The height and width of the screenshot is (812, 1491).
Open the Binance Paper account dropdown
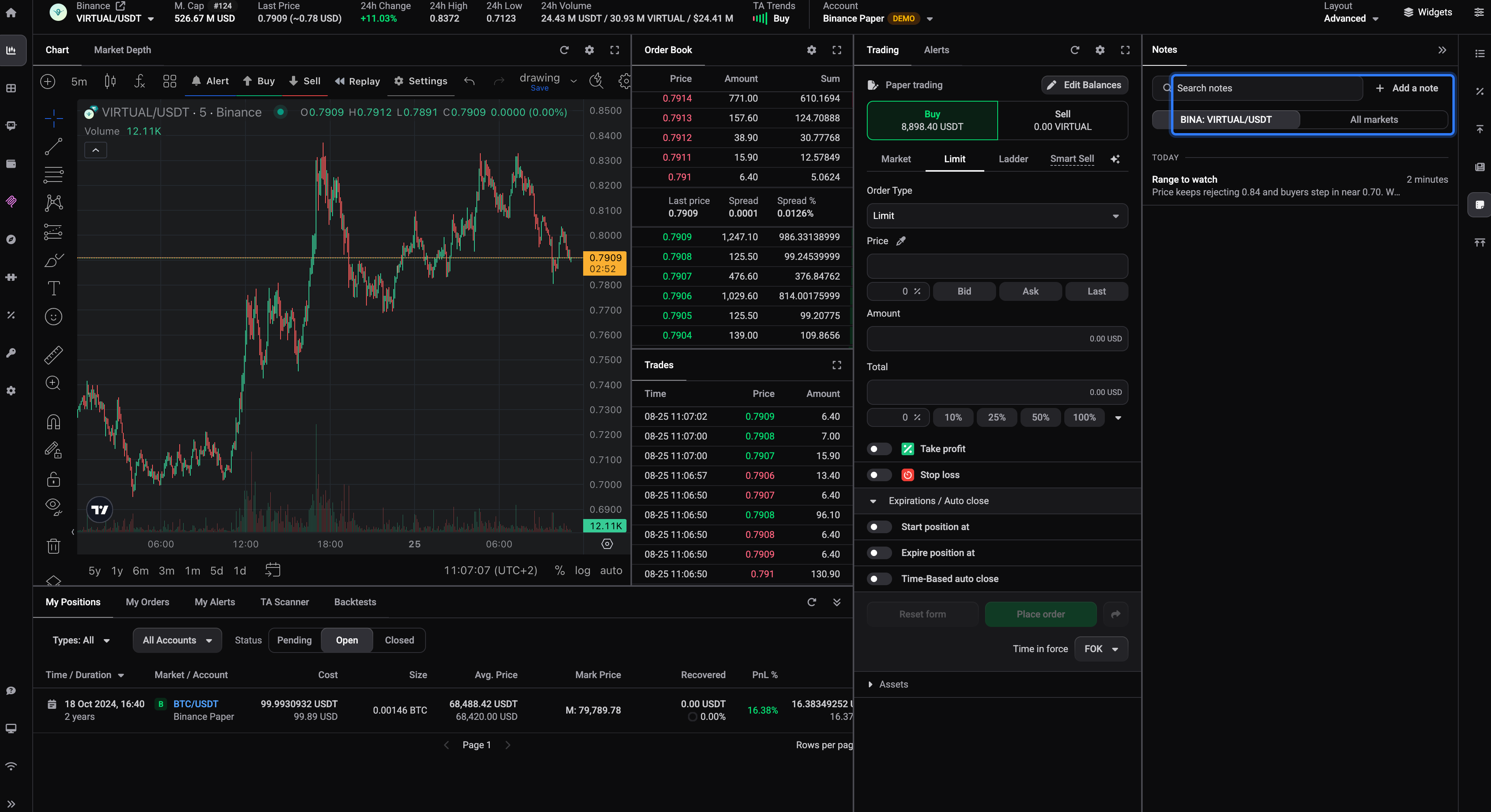pos(877,19)
